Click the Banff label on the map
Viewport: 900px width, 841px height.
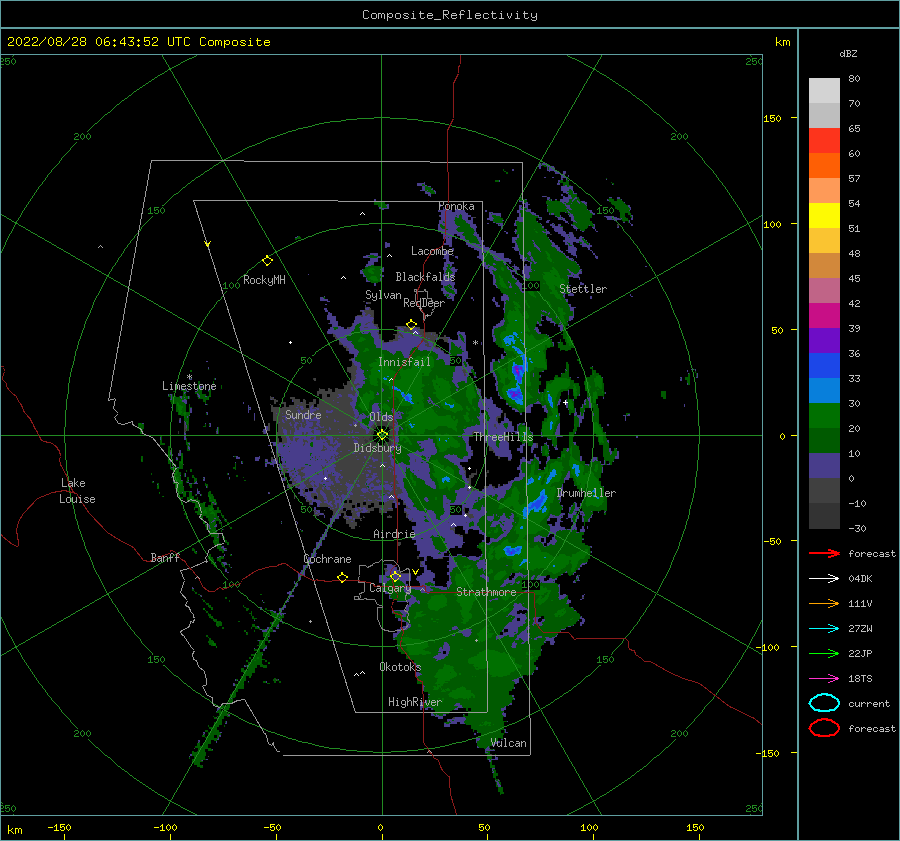coord(165,558)
